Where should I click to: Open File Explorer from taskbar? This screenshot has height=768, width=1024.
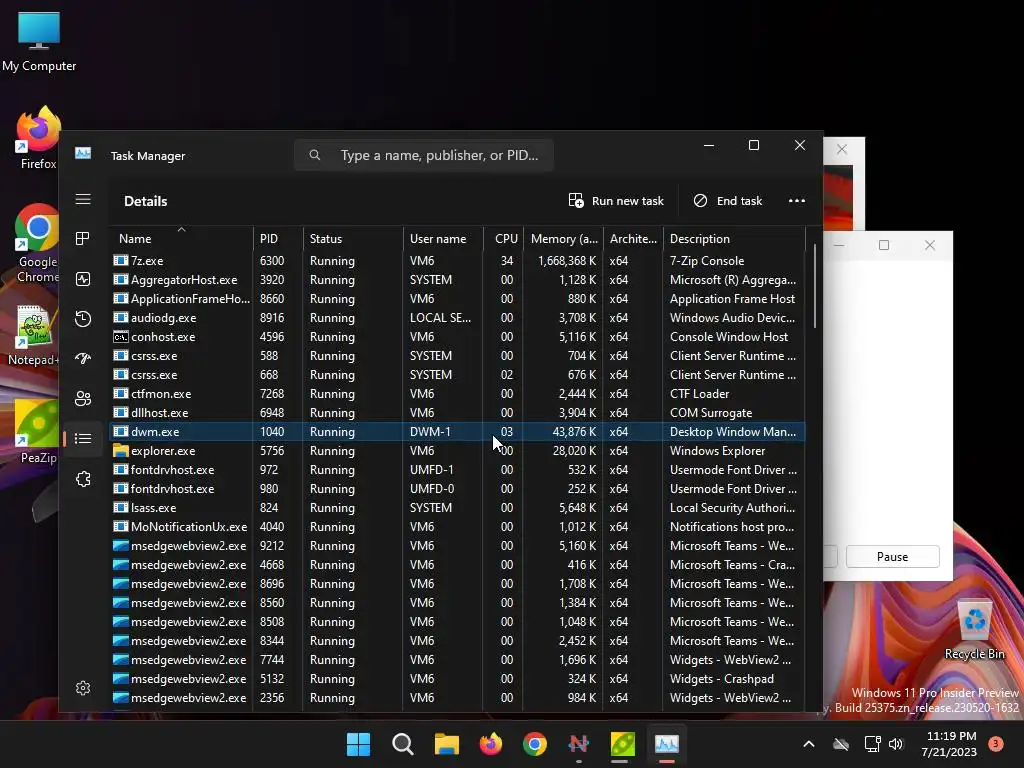coord(447,744)
